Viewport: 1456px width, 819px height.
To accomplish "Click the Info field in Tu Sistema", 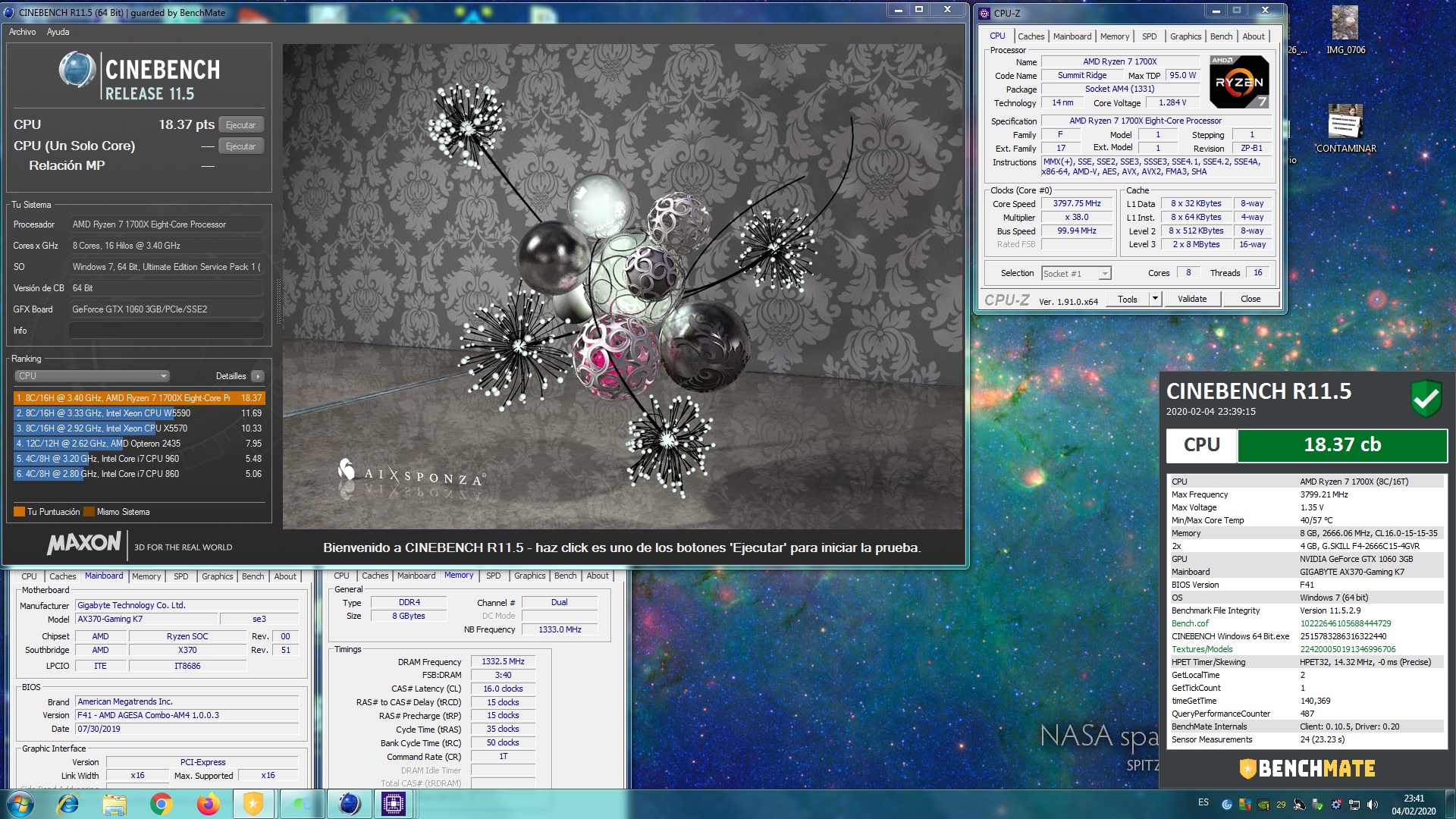I will (x=166, y=331).
